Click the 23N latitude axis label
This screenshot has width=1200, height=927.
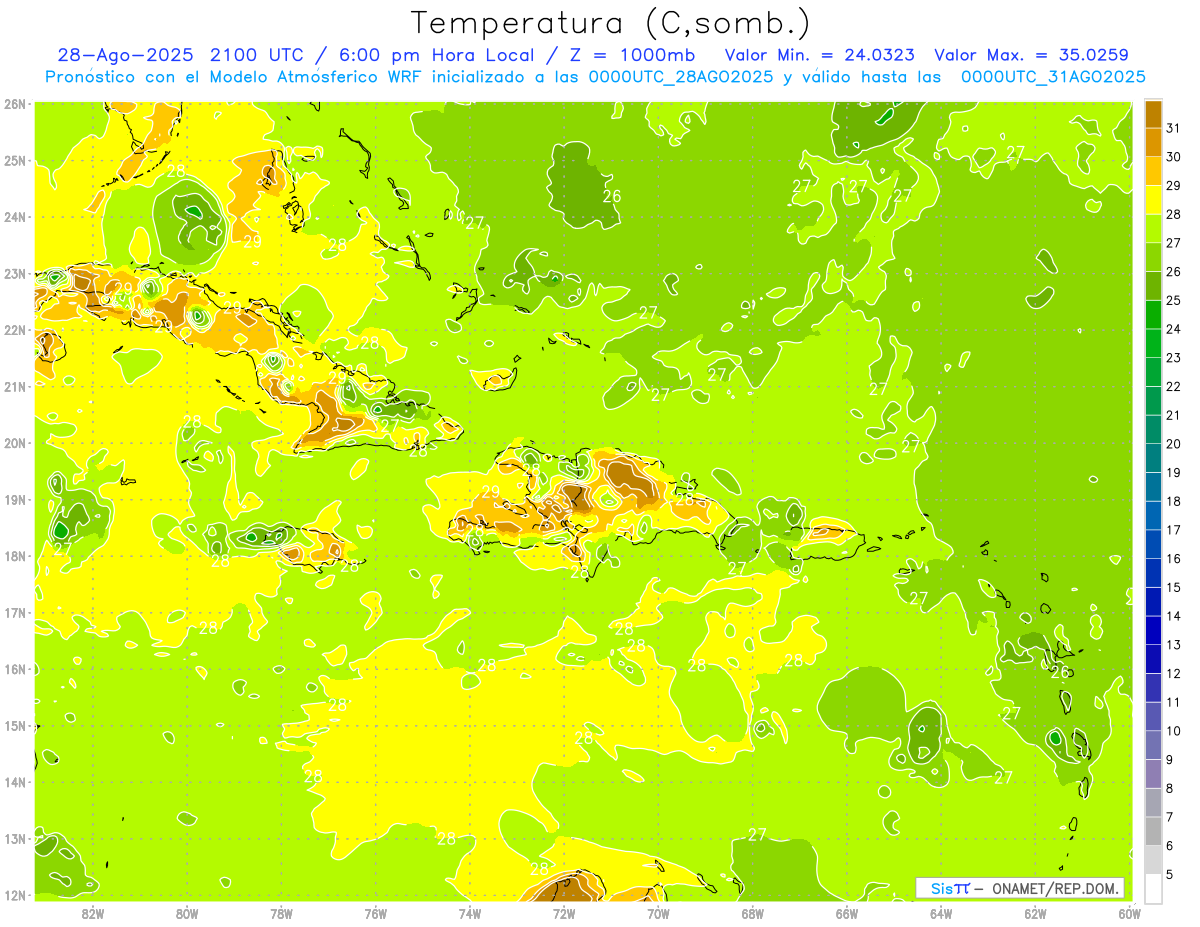click(x=15, y=273)
